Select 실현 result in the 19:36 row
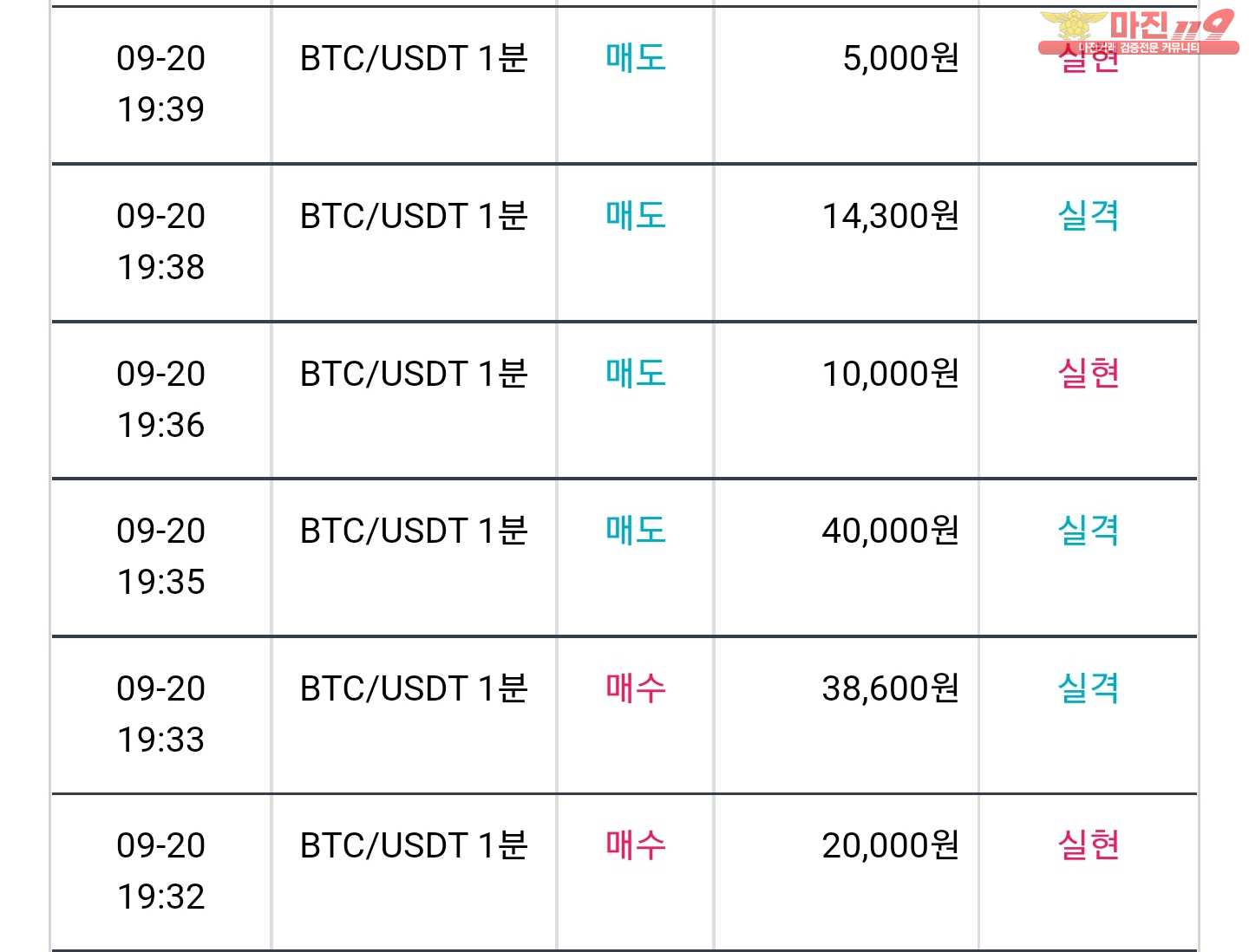The height and width of the screenshot is (952, 1249). 1089,373
